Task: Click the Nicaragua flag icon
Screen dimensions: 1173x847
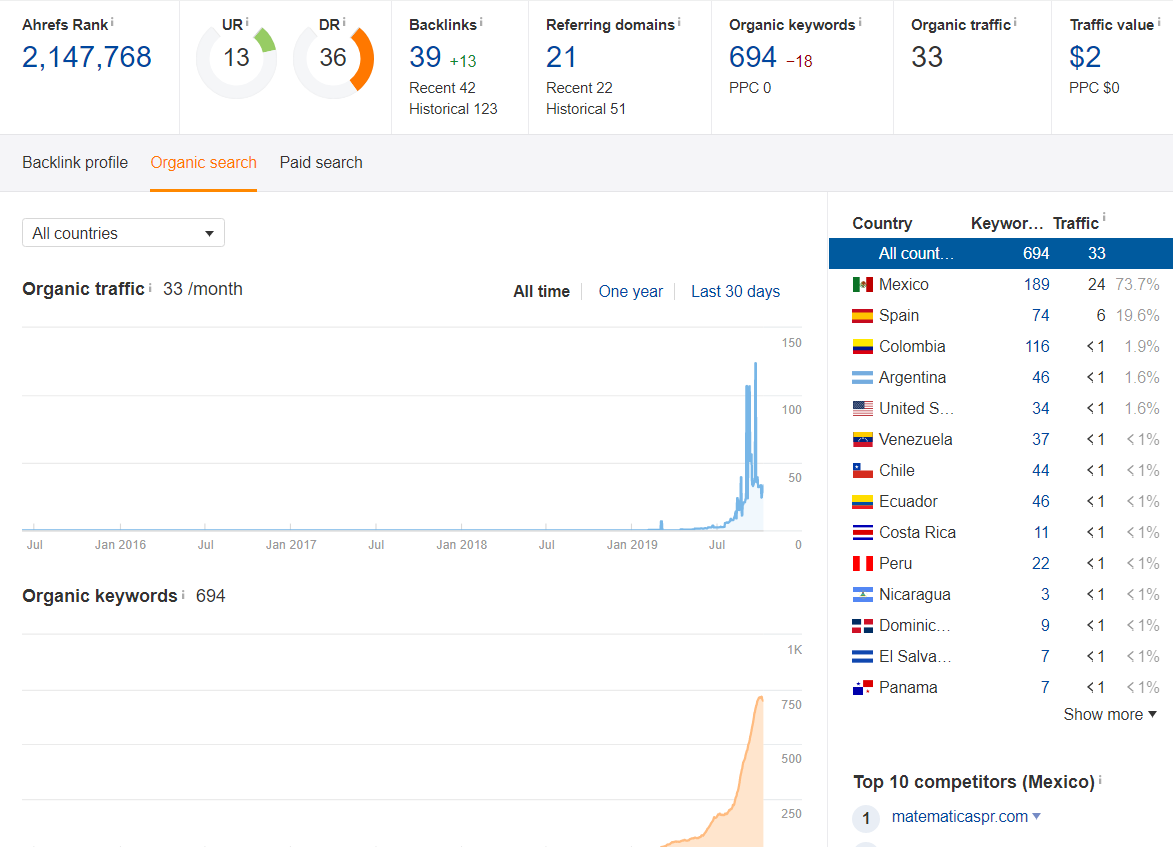Action: pos(863,595)
